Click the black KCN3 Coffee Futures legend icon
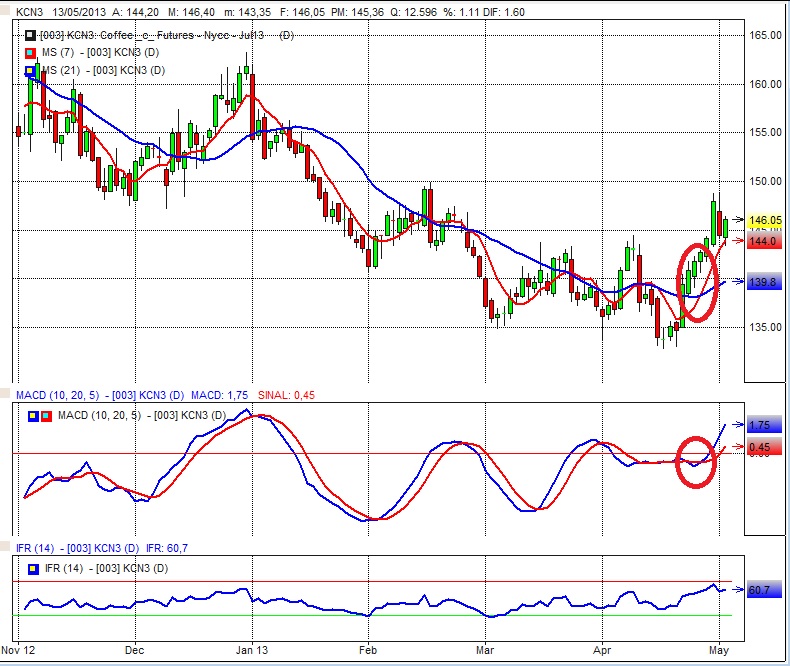The image size is (790, 666). pos(29,35)
